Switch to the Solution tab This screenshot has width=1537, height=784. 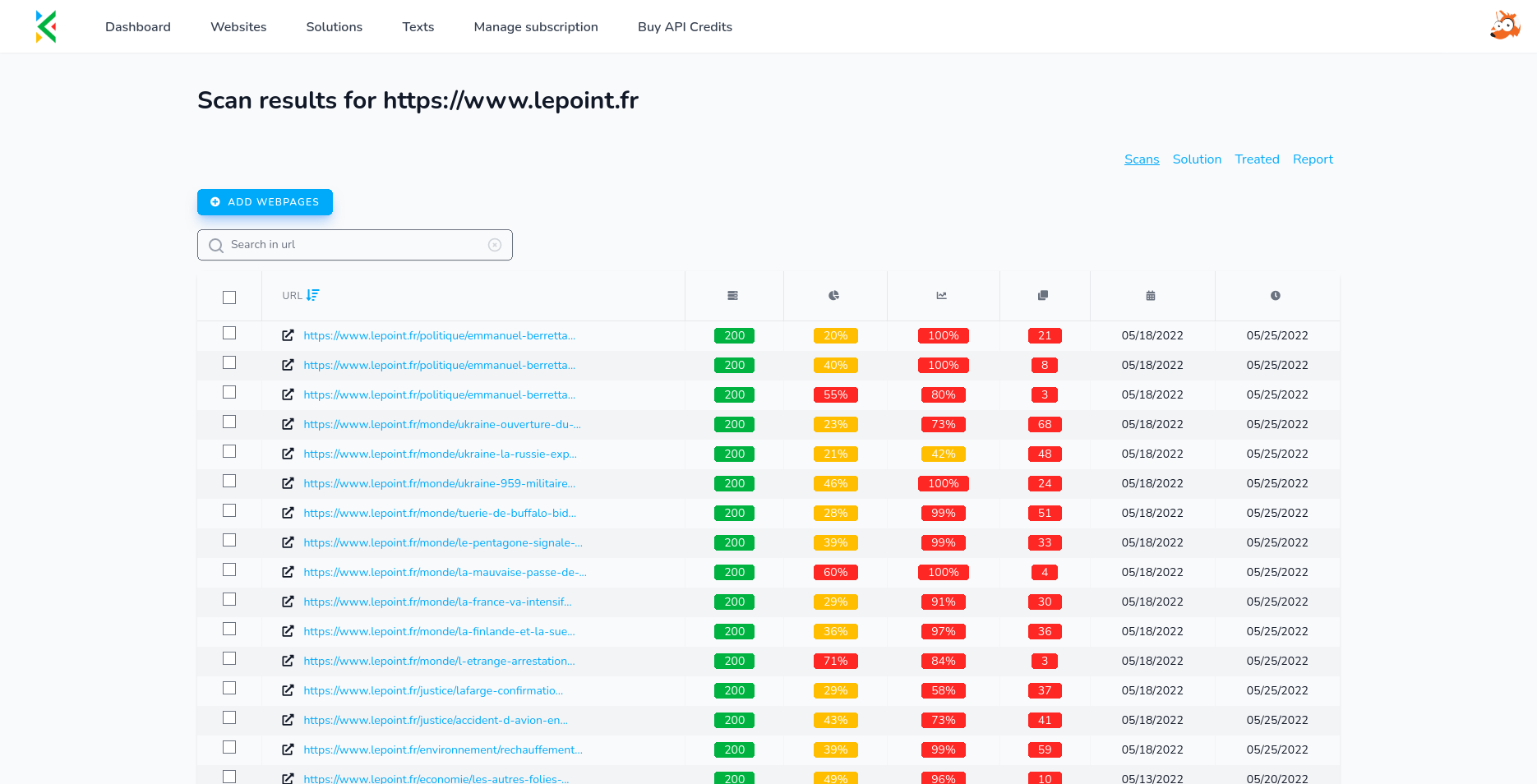[x=1197, y=159]
